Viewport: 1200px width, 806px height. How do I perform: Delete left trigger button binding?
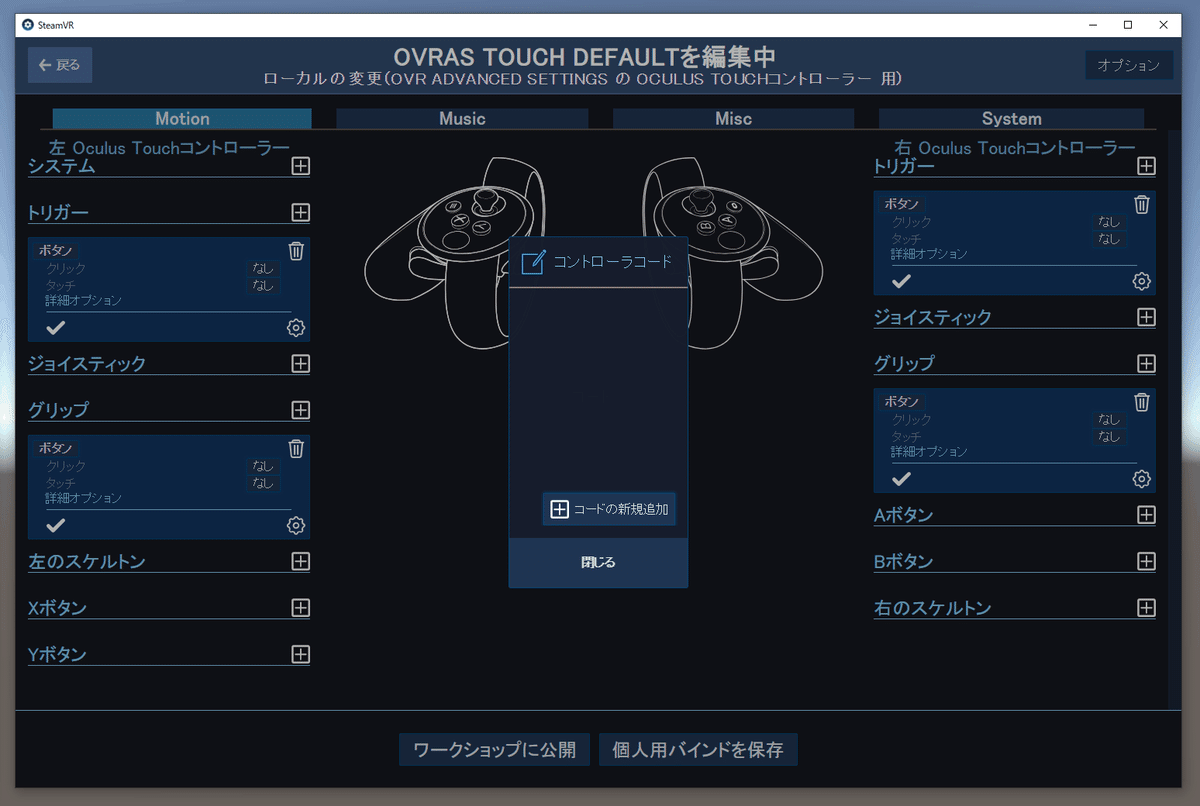click(x=296, y=251)
